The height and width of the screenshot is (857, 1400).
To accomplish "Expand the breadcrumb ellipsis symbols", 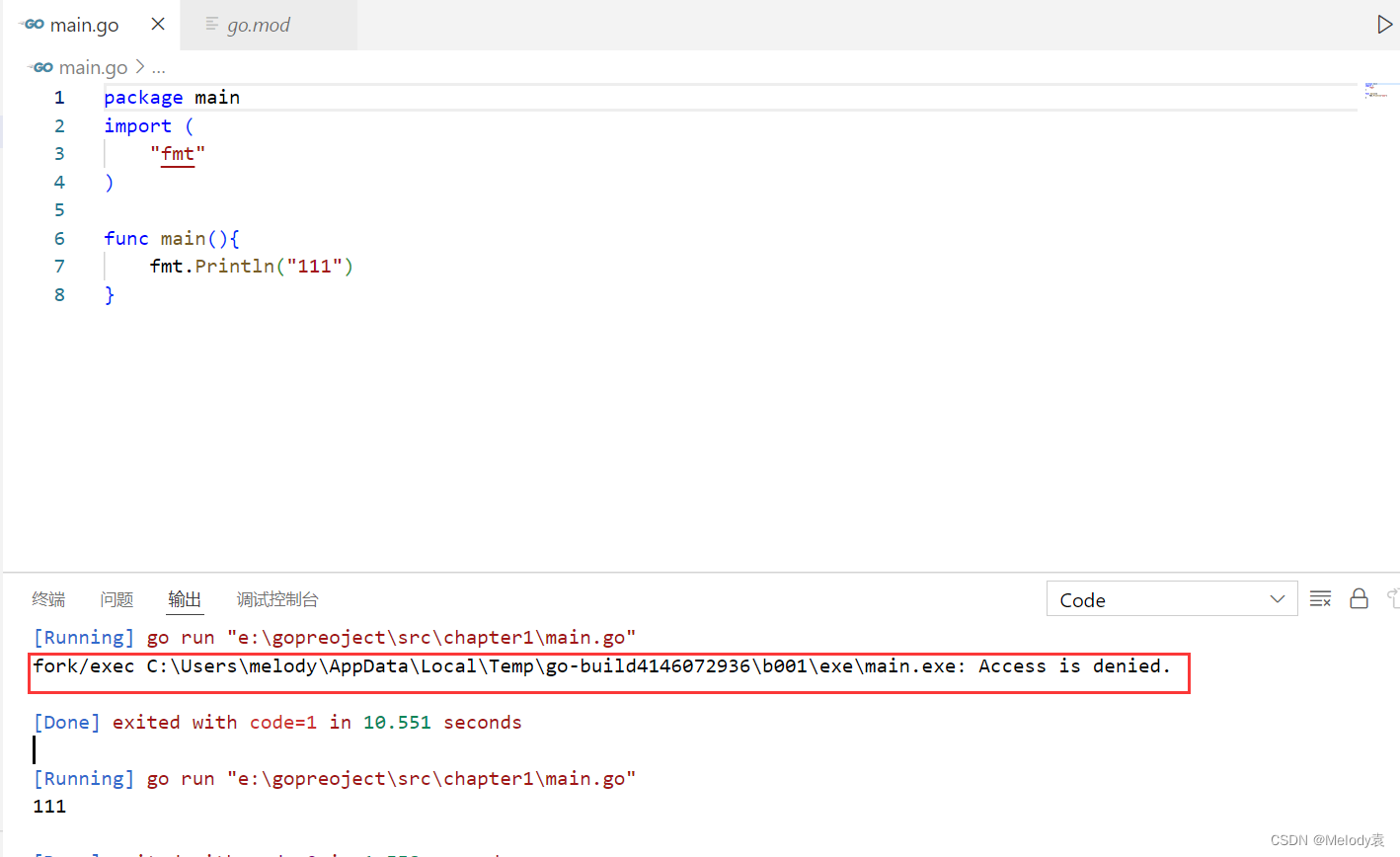I will 159,68.
